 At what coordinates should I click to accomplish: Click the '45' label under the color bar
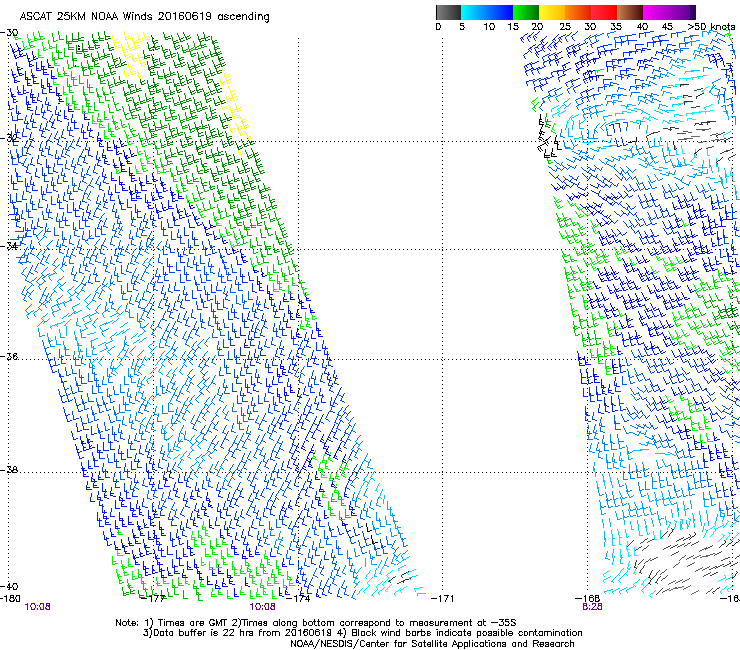point(667,27)
